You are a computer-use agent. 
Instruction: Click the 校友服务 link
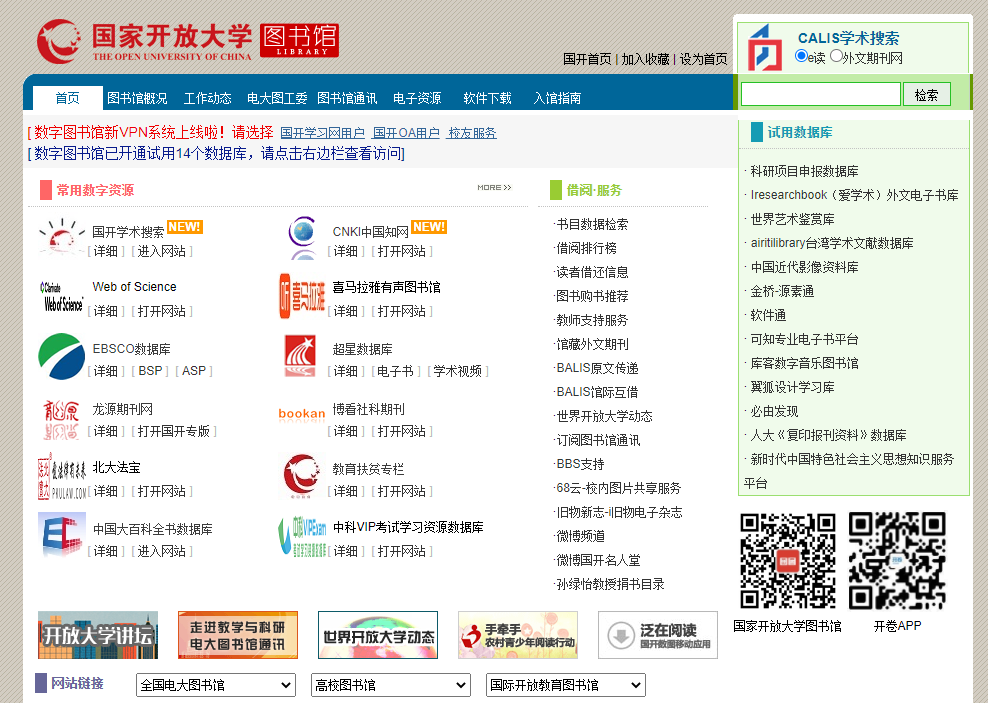point(472,133)
